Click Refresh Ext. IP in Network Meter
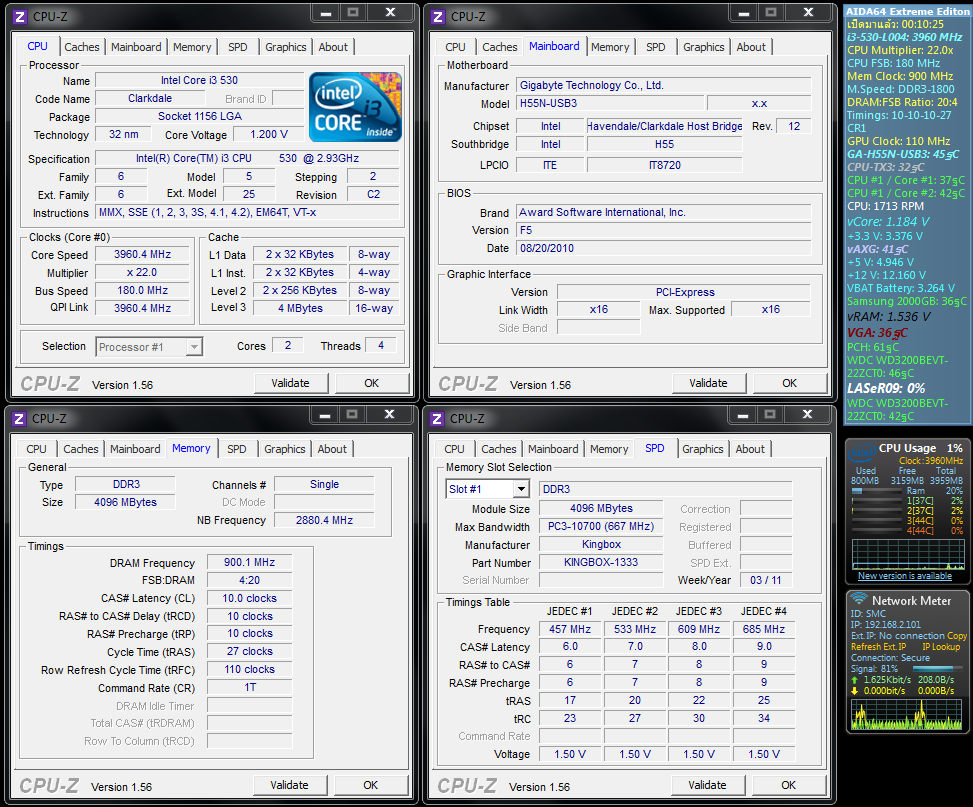973x807 pixels. [x=878, y=647]
